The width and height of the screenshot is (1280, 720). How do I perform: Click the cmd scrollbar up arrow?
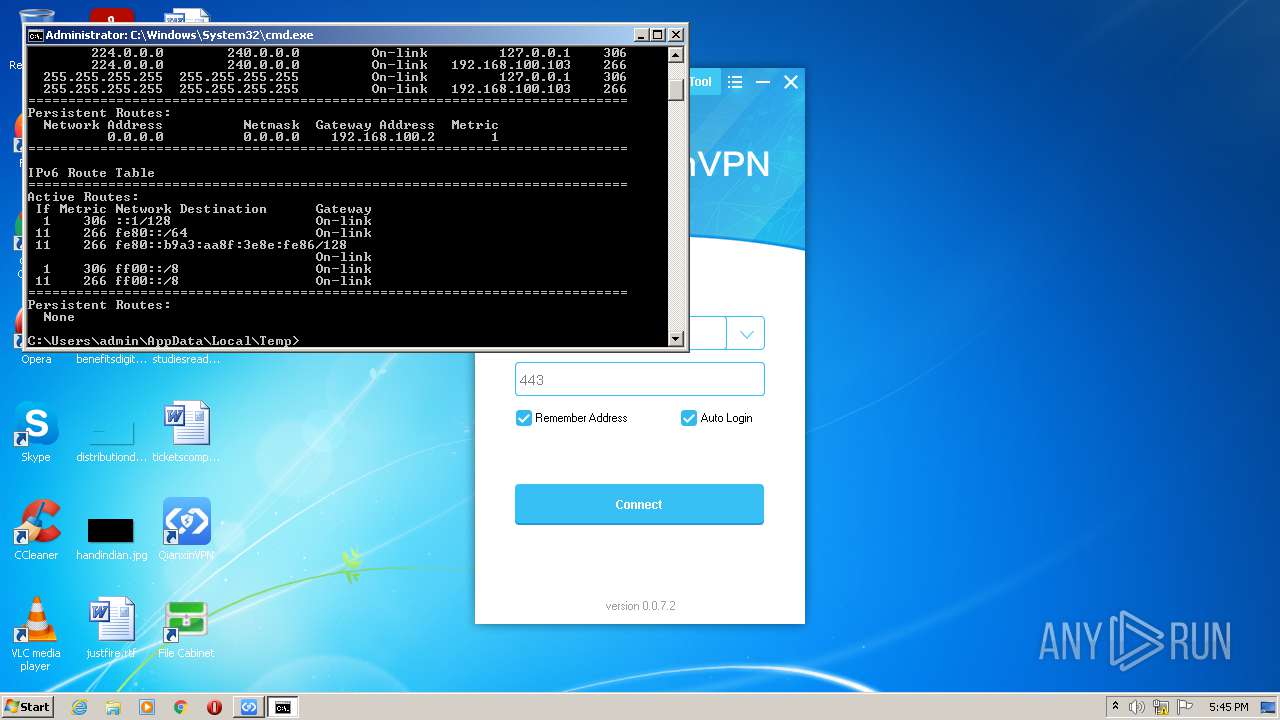(676, 55)
